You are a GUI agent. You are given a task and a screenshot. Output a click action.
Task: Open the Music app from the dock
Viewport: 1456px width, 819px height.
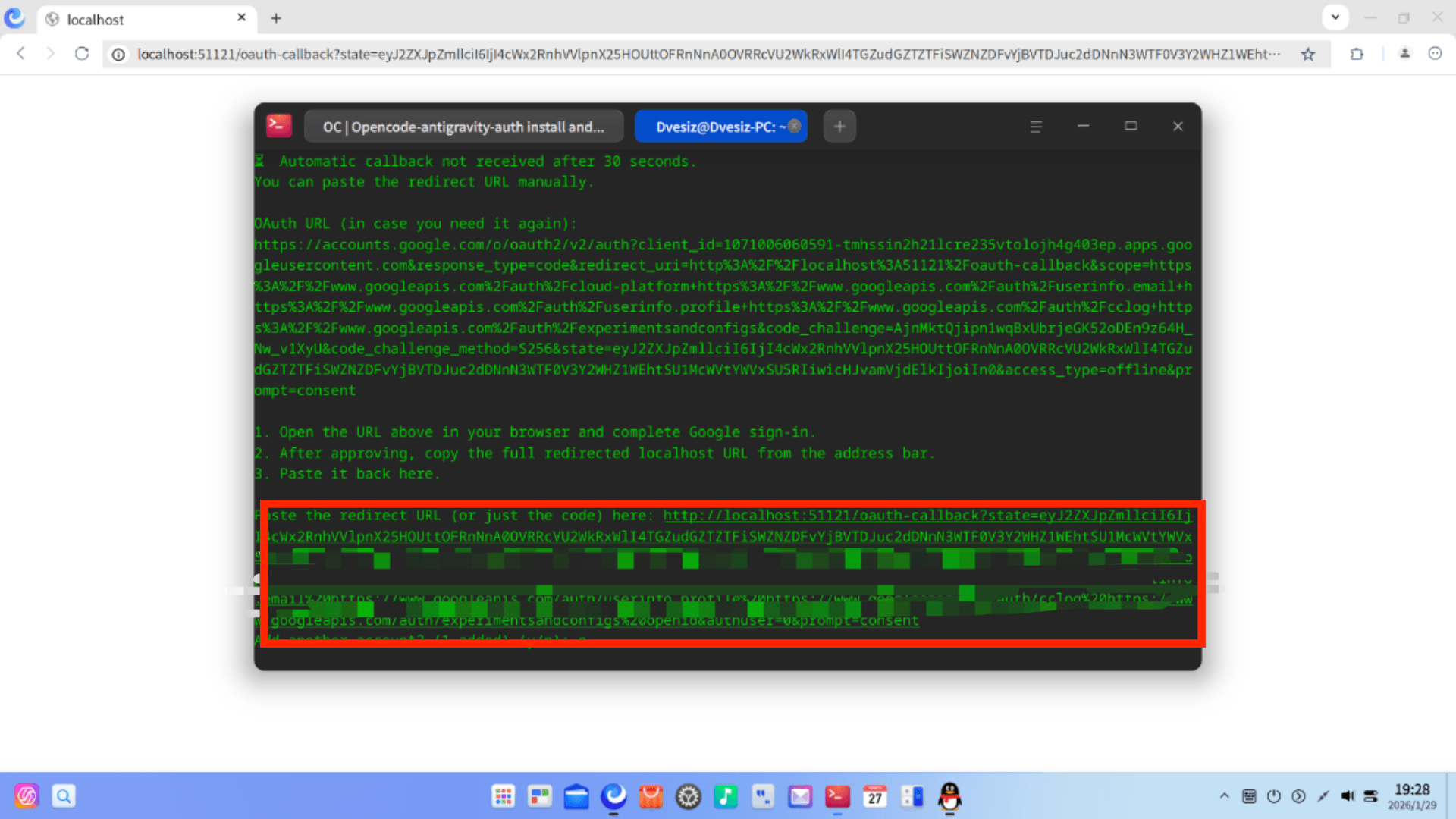coord(726,796)
